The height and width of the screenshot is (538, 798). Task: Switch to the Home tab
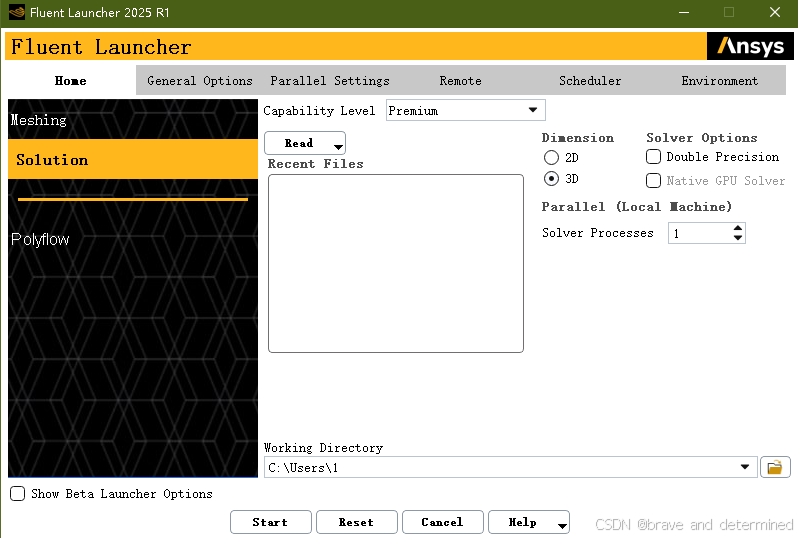click(x=71, y=80)
